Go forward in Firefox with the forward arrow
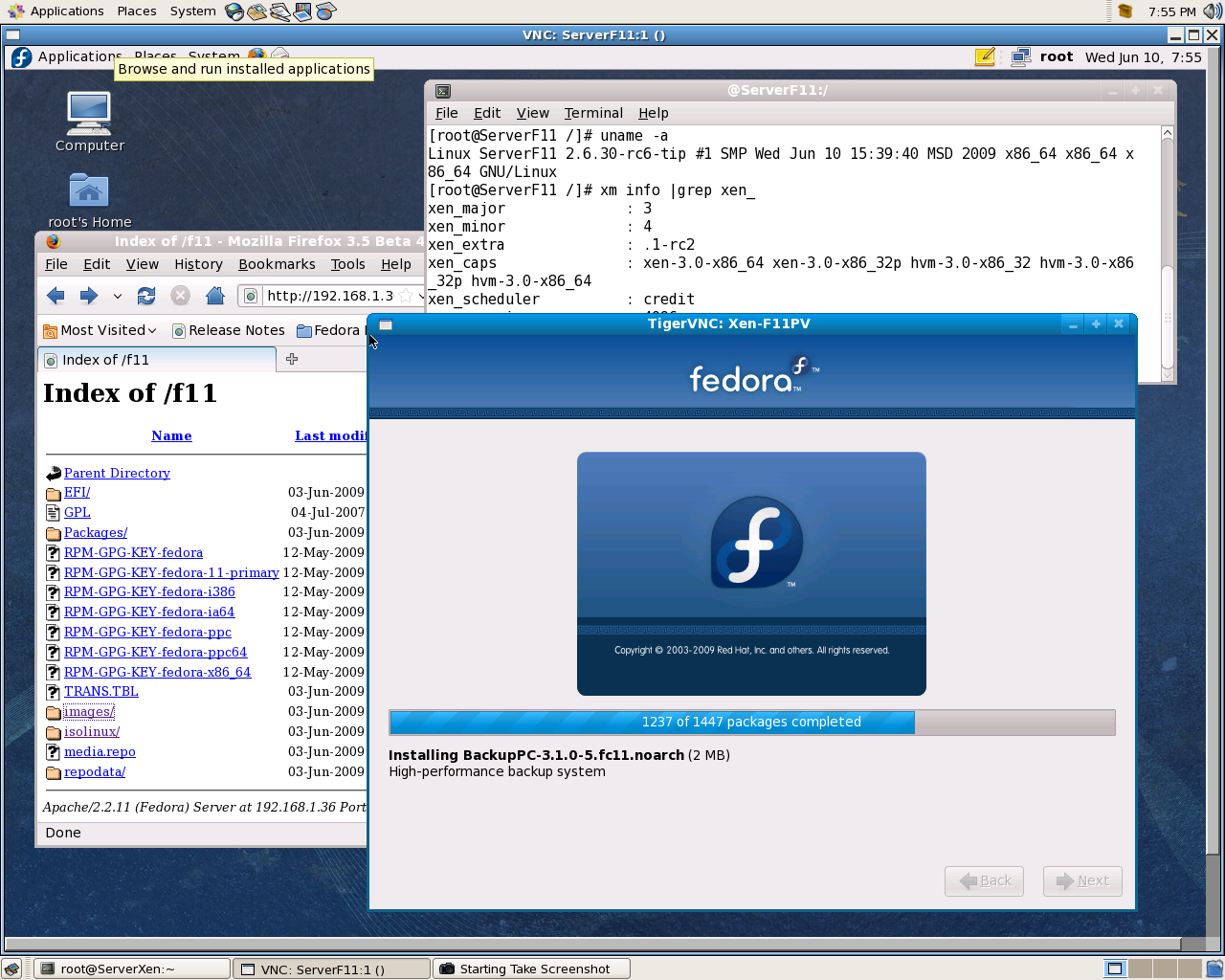 (88, 296)
